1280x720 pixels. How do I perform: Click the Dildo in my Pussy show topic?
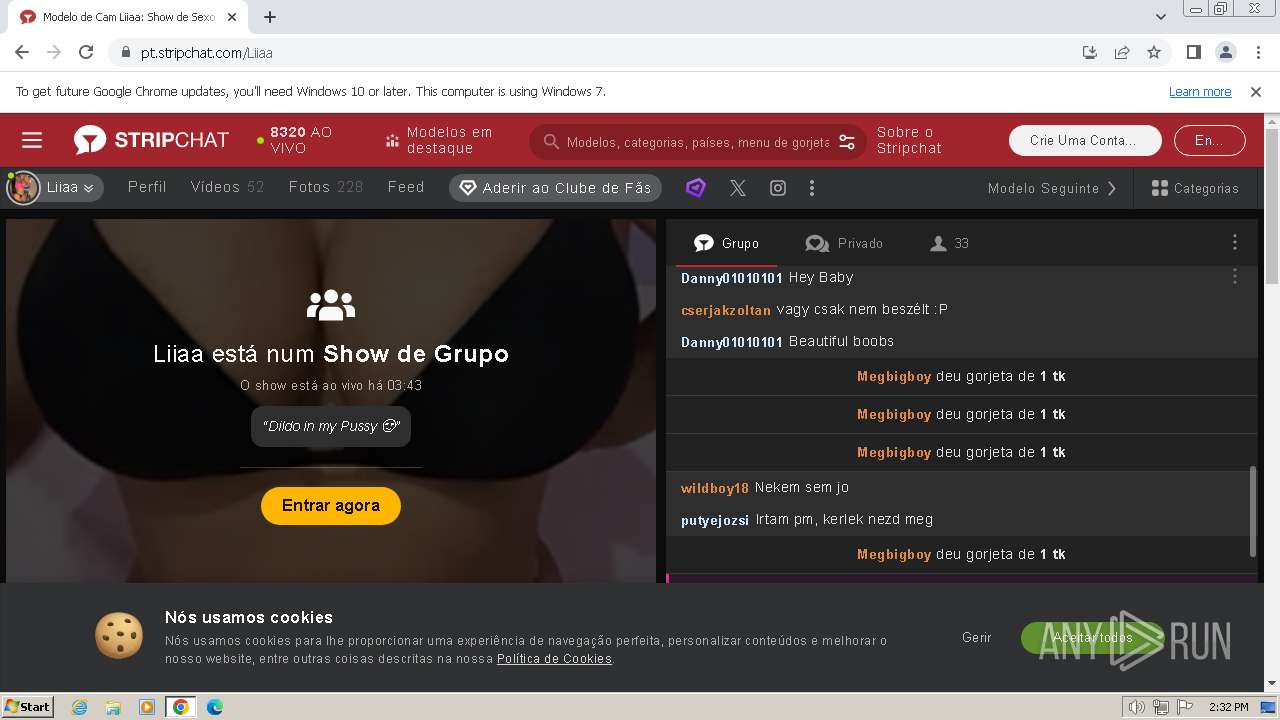click(x=331, y=426)
